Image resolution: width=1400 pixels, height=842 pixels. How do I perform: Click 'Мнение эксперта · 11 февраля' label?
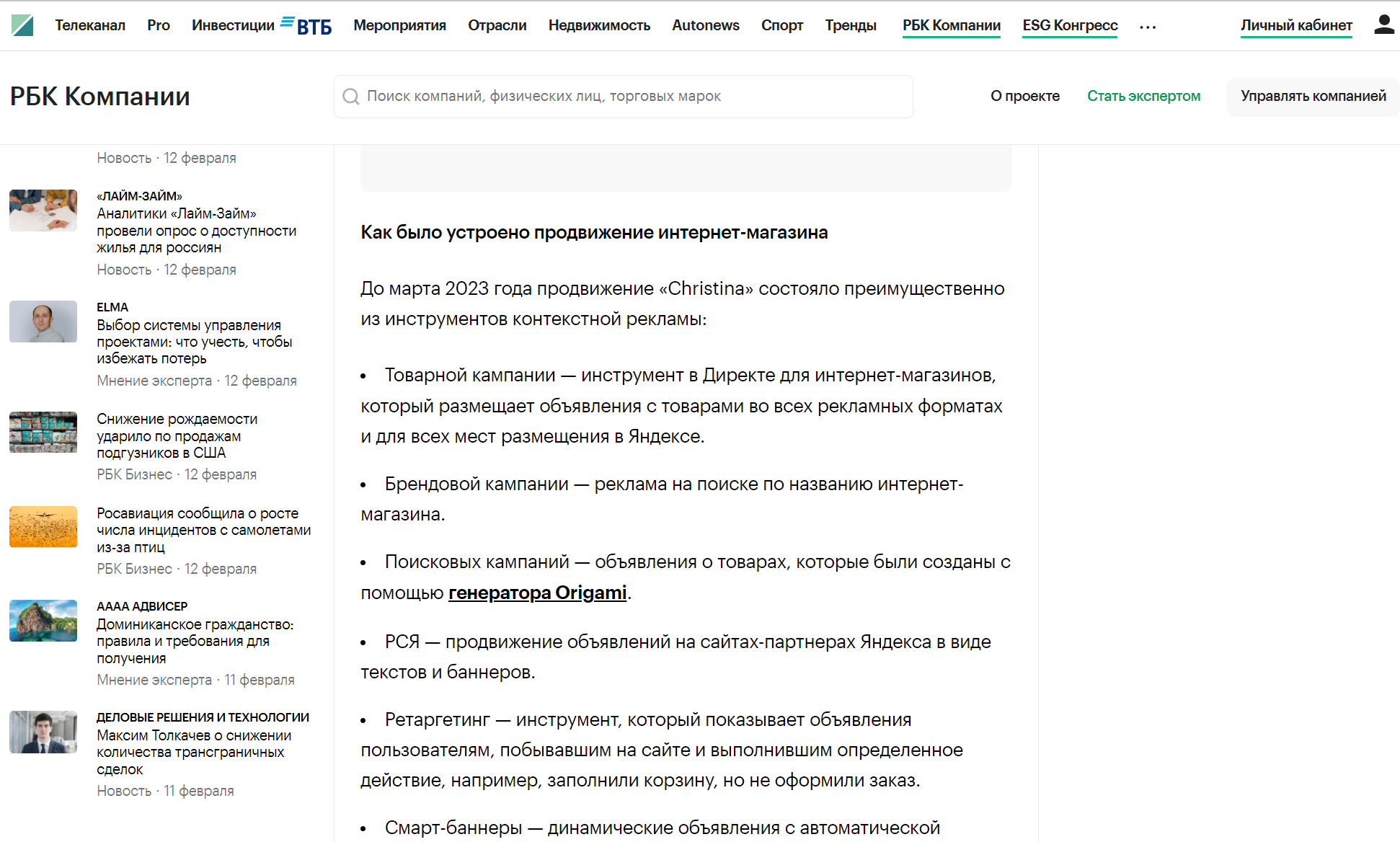tap(196, 680)
